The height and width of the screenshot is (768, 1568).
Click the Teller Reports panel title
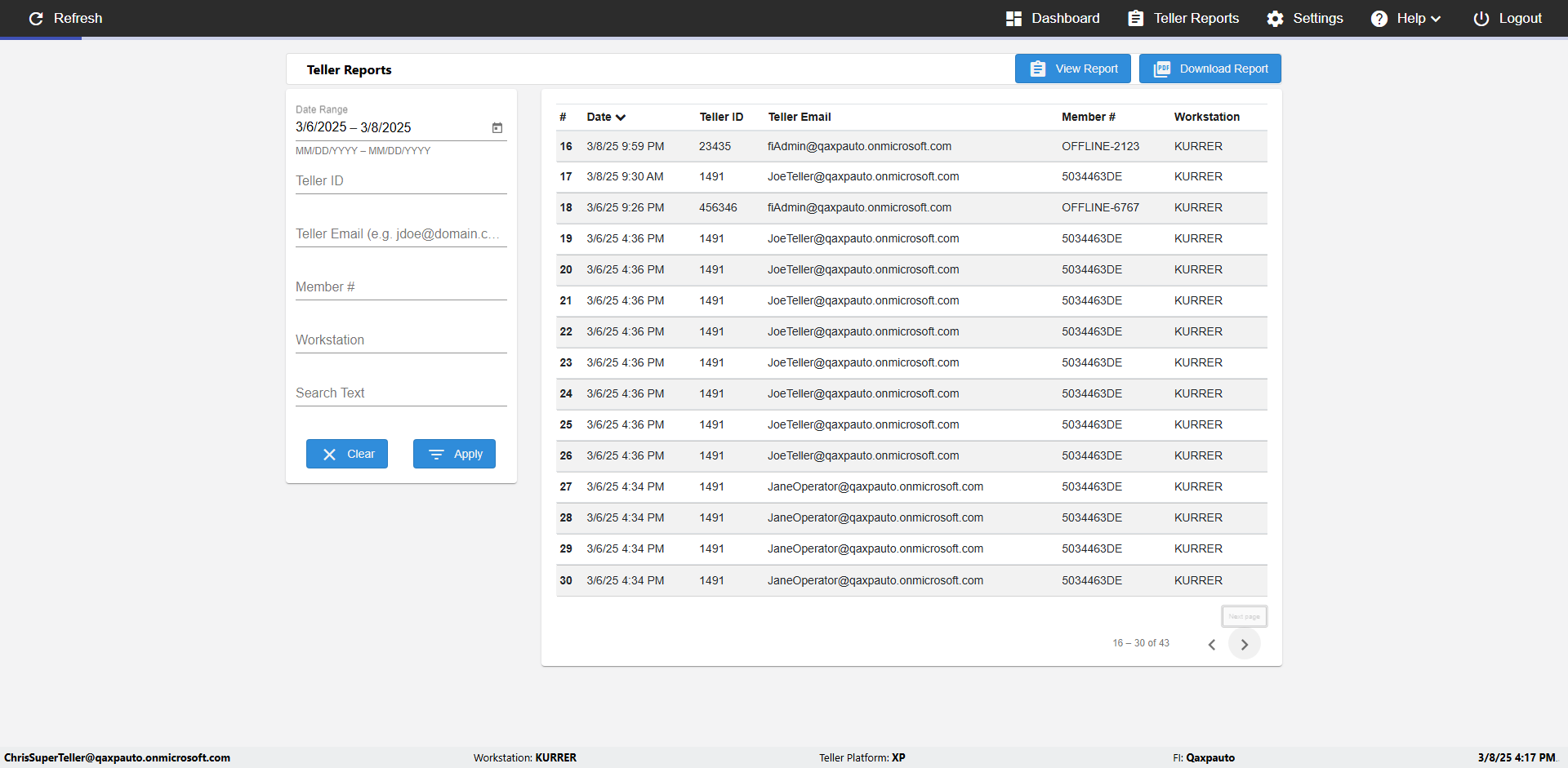(x=349, y=69)
